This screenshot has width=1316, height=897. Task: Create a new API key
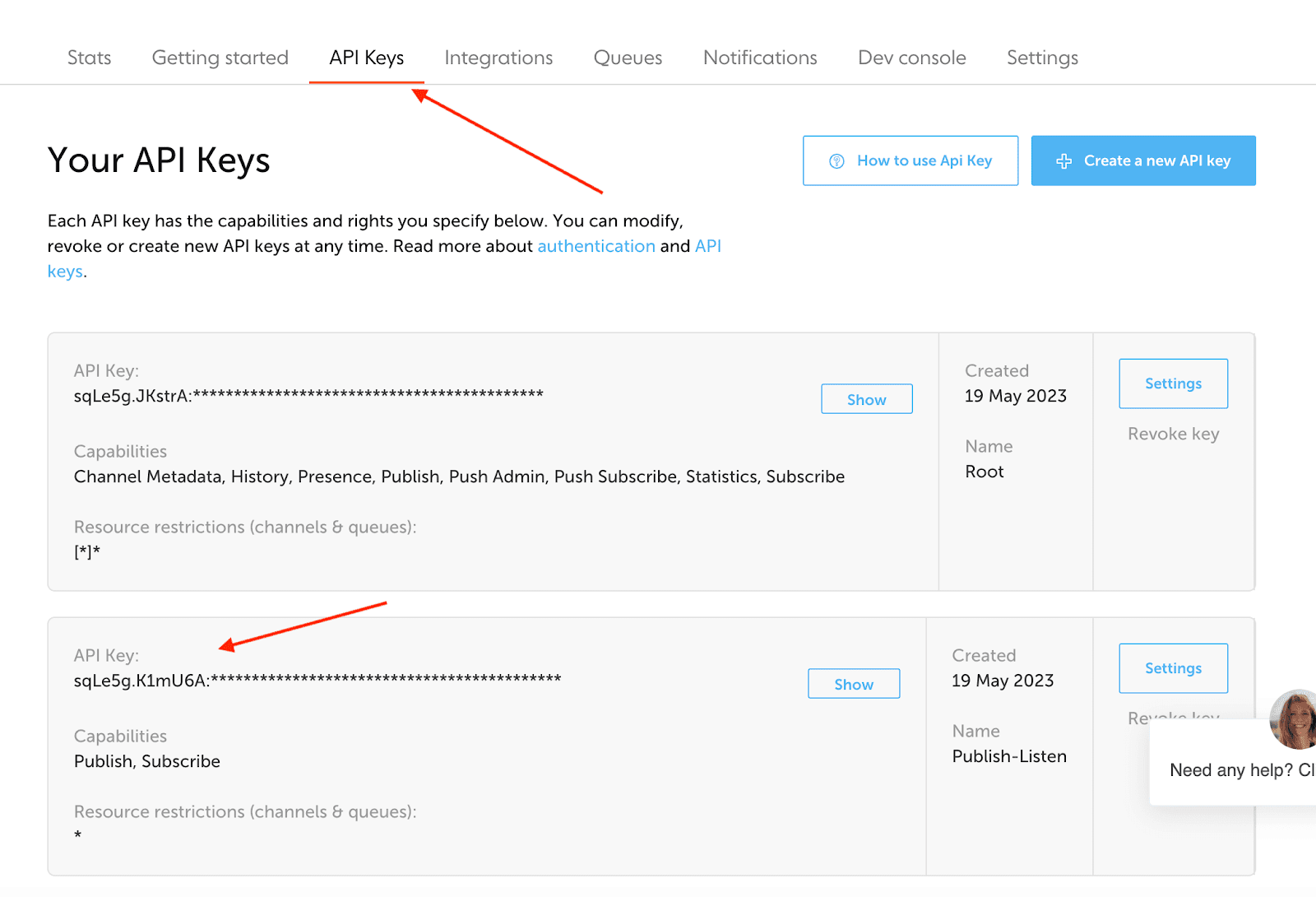tap(1143, 160)
